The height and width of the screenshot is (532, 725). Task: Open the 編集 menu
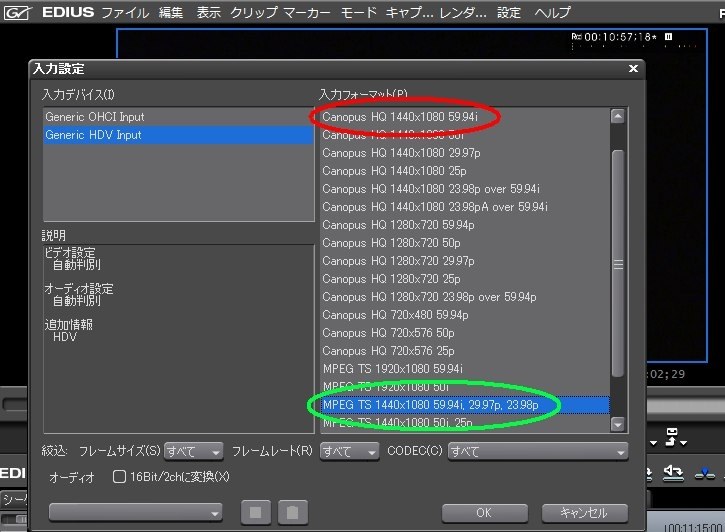pos(171,12)
